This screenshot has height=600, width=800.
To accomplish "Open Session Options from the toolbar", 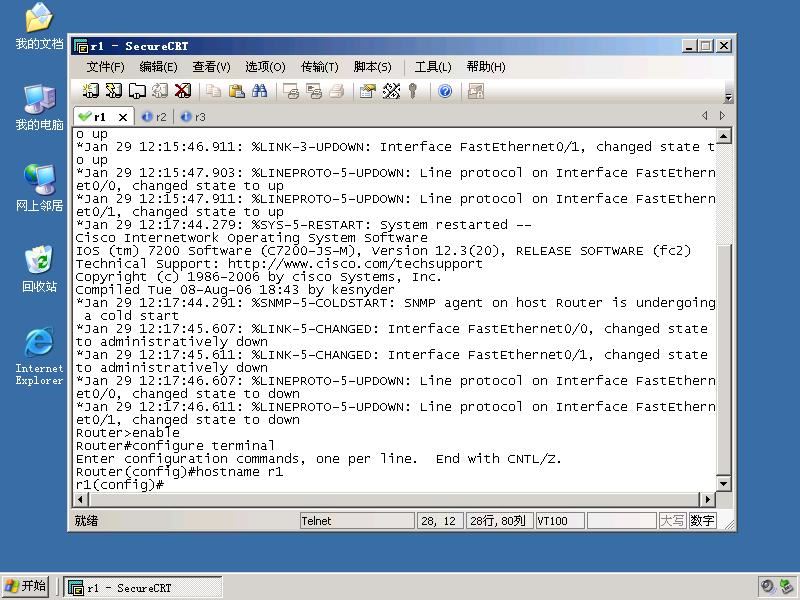I will (367, 91).
